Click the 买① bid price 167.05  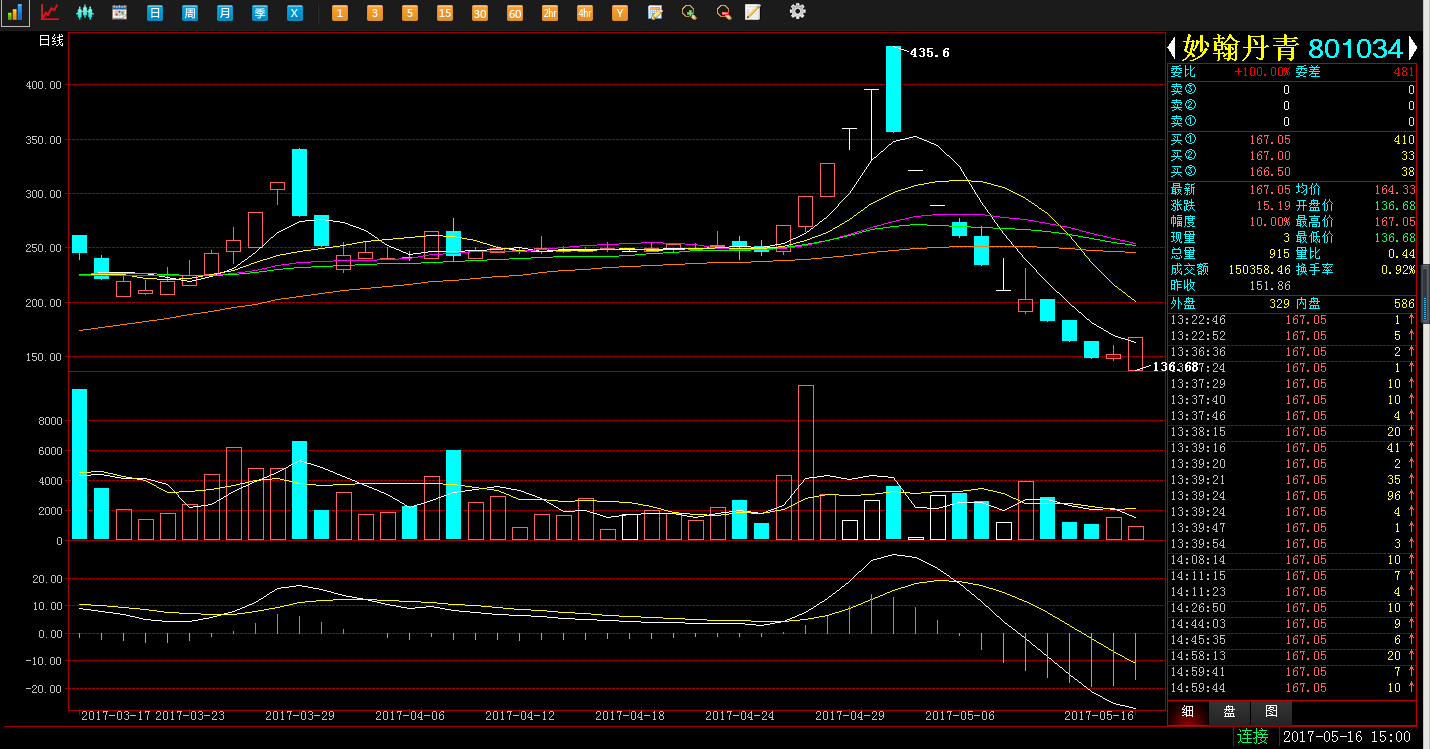(x=1270, y=140)
